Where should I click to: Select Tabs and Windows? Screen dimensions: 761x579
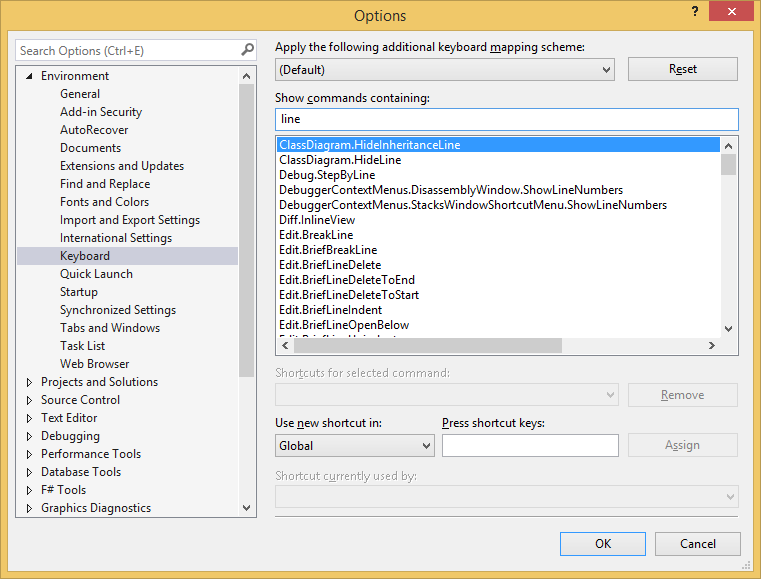(x=110, y=328)
